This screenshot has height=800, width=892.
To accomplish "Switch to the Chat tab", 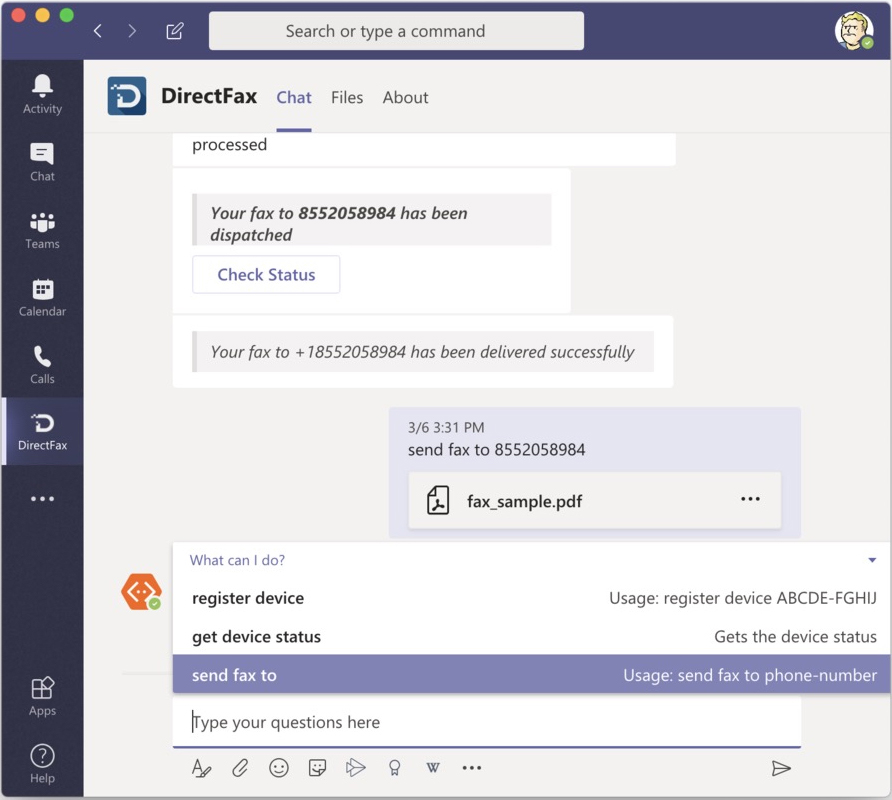I will pyautogui.click(x=294, y=98).
